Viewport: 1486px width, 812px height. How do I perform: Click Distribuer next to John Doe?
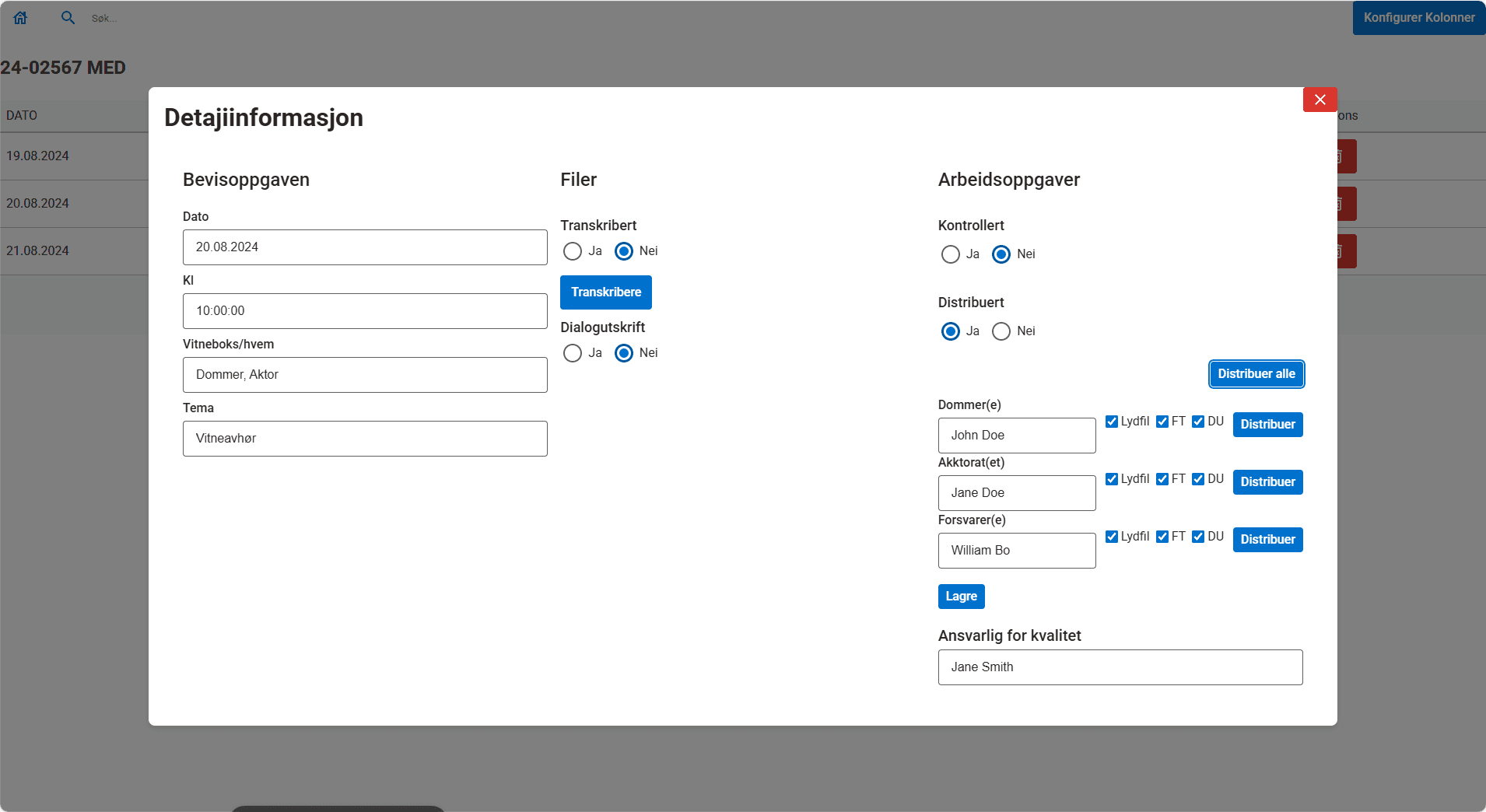tap(1267, 424)
